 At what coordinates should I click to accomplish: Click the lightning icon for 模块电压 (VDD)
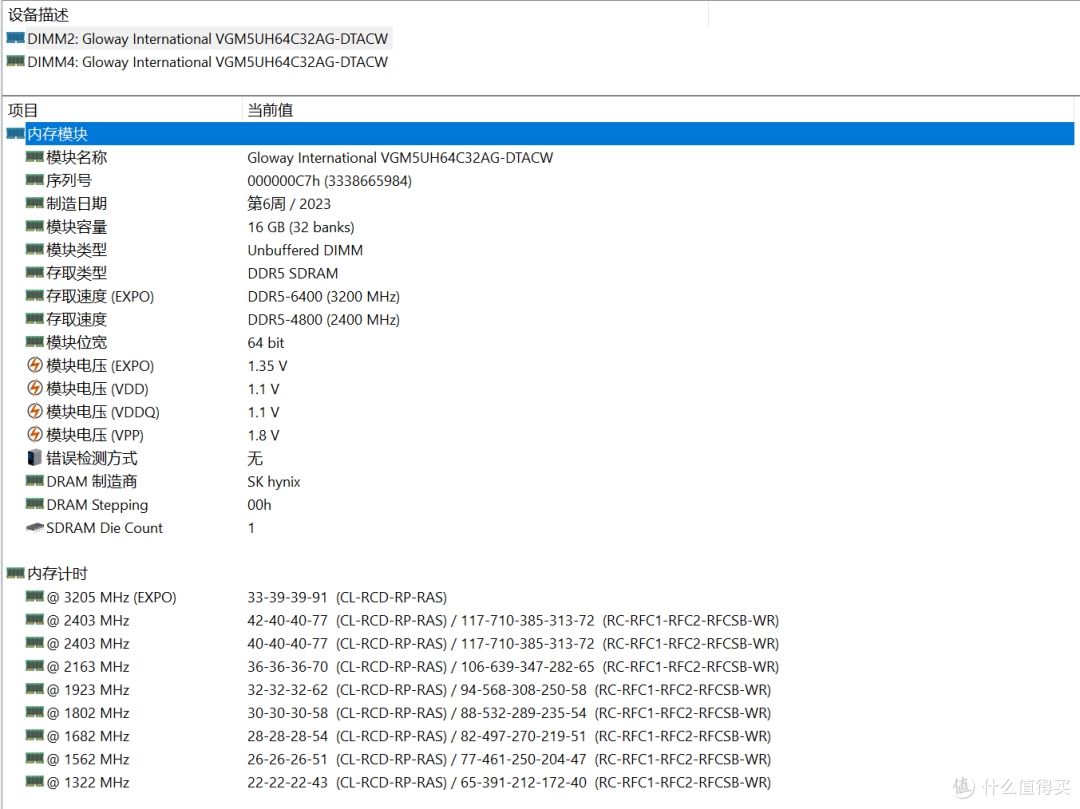tap(34, 388)
